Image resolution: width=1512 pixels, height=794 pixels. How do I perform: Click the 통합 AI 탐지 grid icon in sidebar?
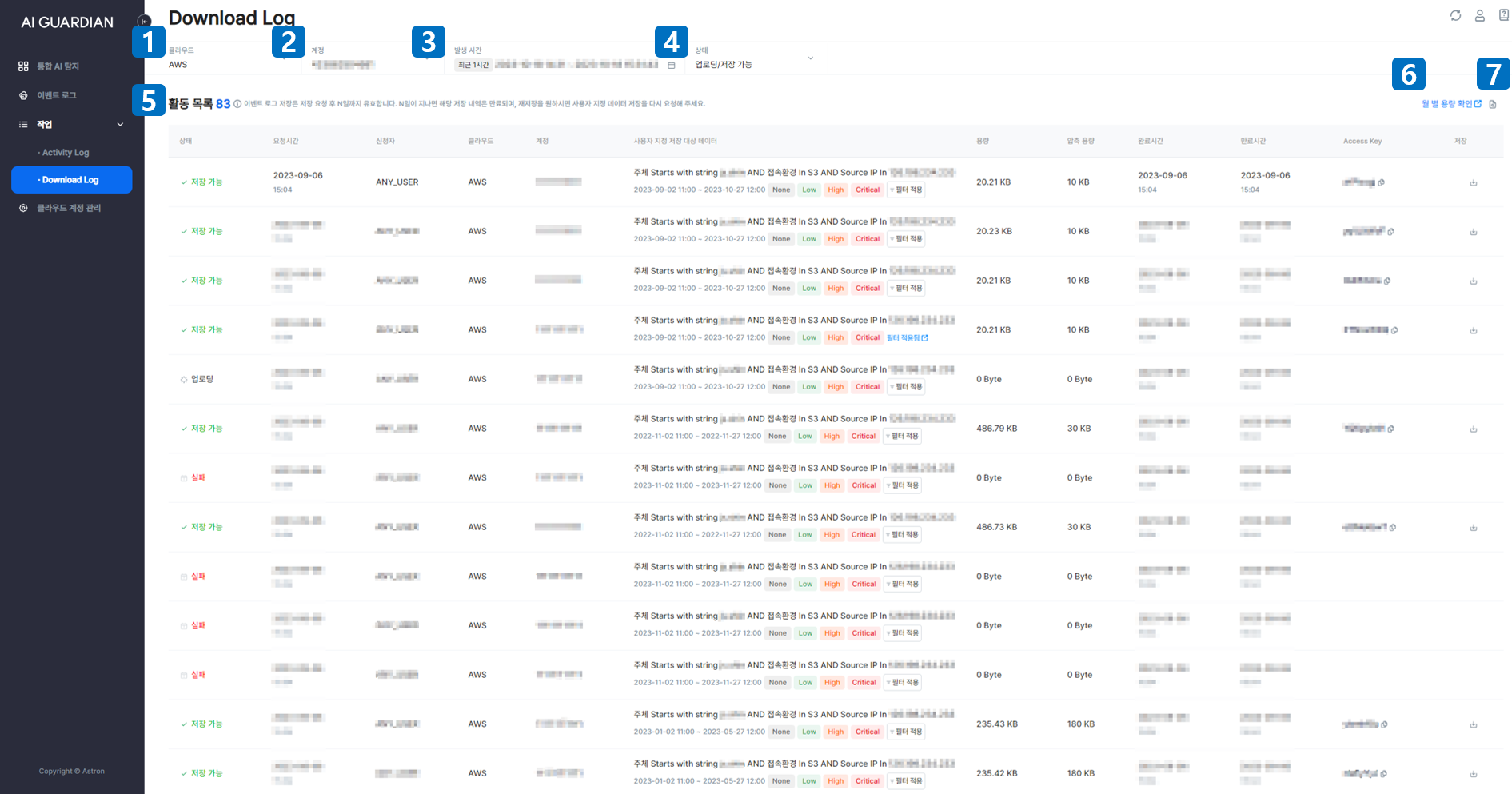tap(23, 66)
